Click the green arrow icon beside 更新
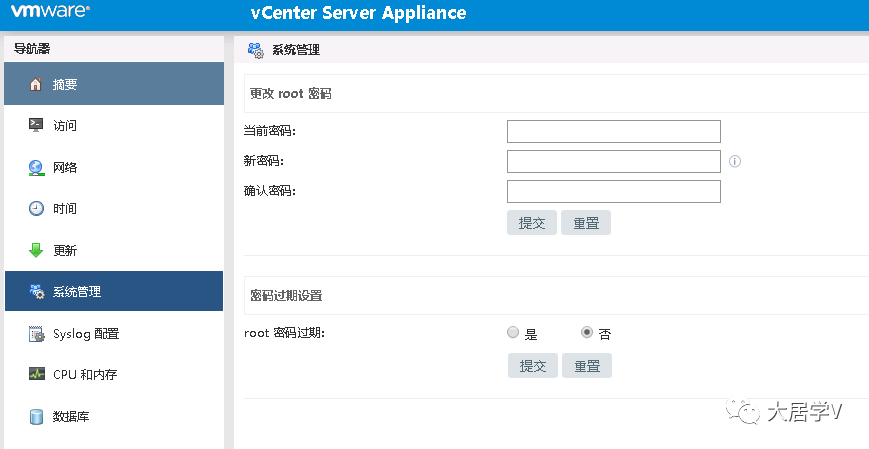869x449 pixels. point(35,250)
